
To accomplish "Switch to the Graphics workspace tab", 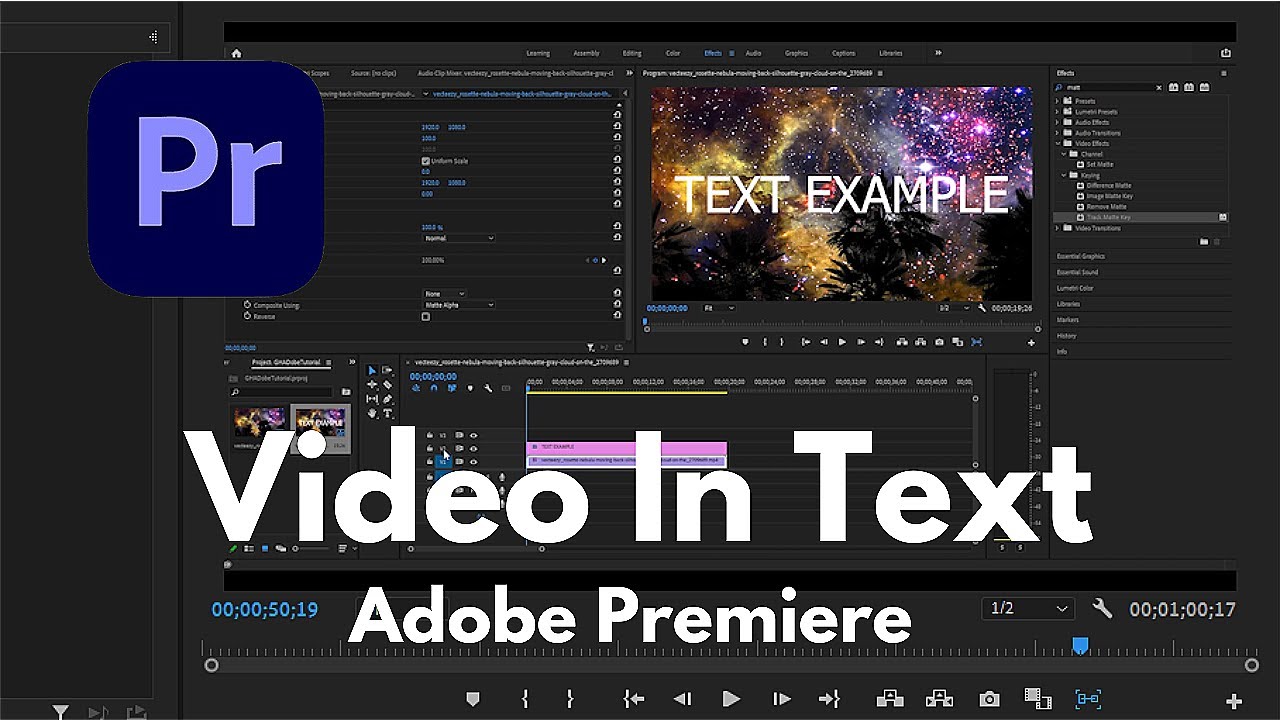I will point(796,53).
